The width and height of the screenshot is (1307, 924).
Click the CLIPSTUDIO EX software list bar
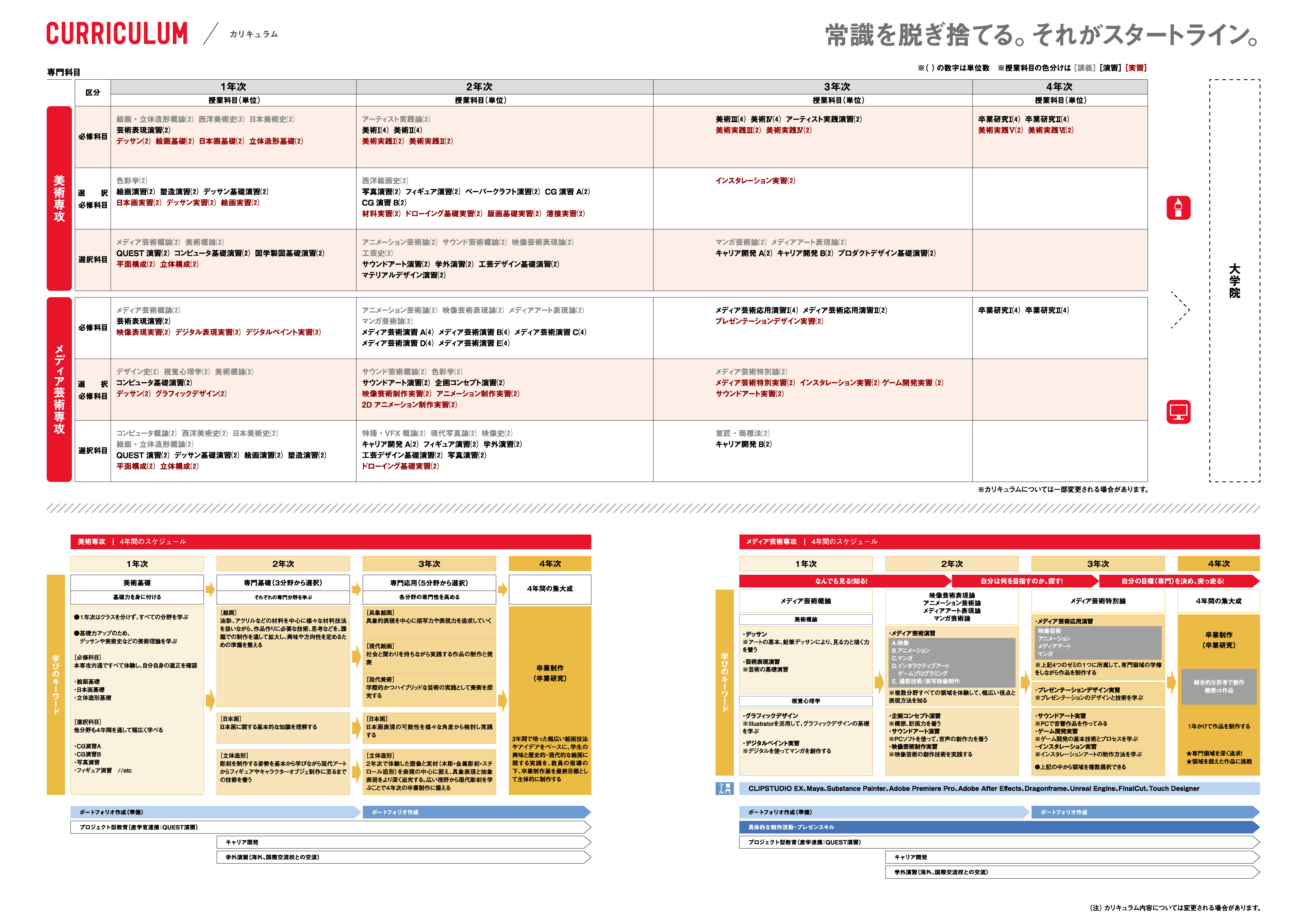[x=999, y=789]
